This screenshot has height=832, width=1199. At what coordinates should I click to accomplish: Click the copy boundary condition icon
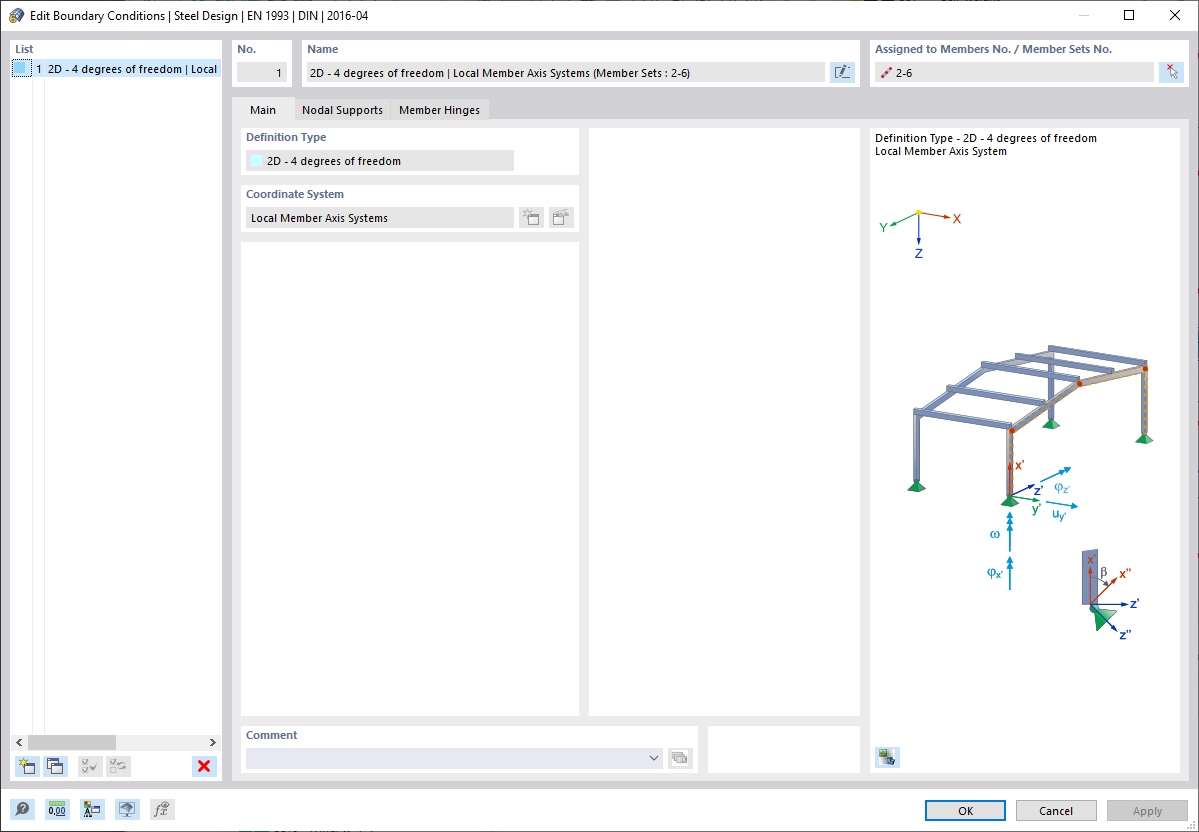coord(55,765)
